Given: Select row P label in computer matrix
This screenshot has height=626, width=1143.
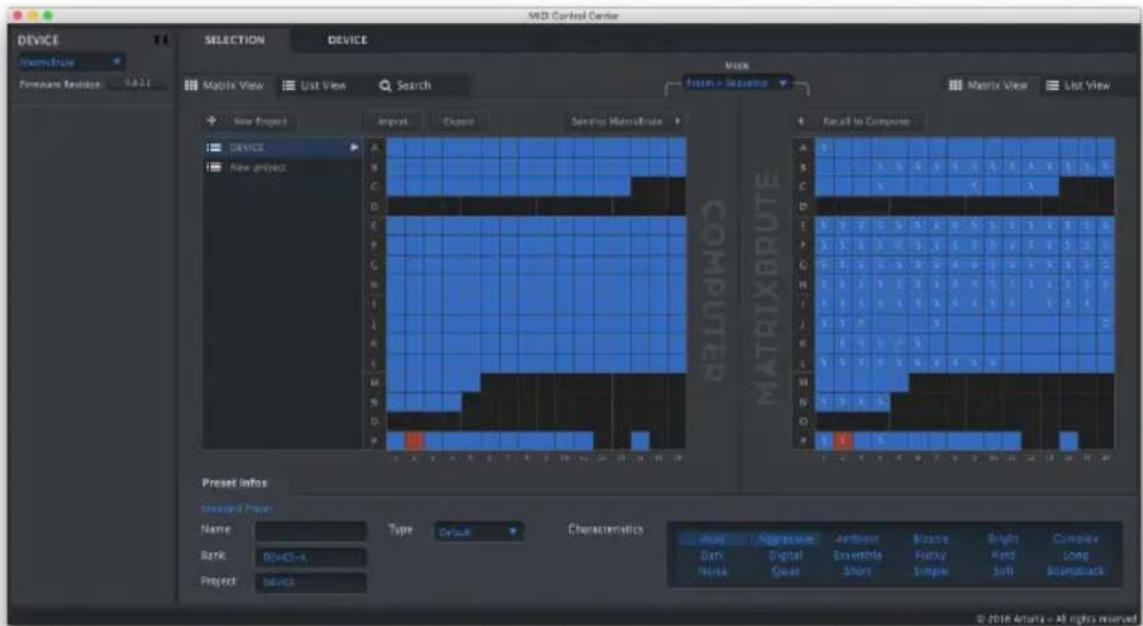Looking at the screenshot, I should 375,441.
